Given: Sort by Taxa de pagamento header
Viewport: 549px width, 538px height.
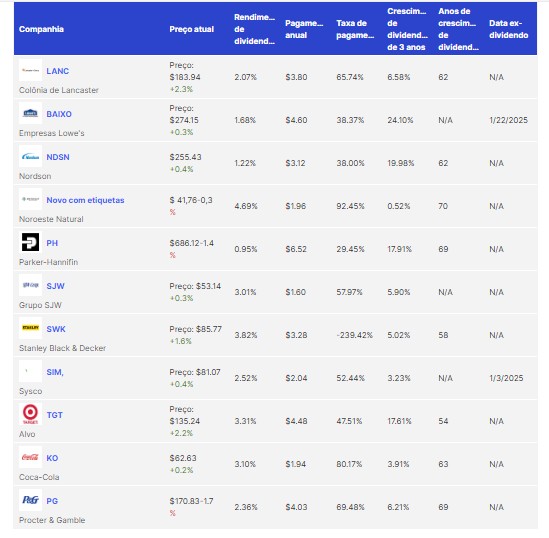Looking at the screenshot, I should [355, 29].
